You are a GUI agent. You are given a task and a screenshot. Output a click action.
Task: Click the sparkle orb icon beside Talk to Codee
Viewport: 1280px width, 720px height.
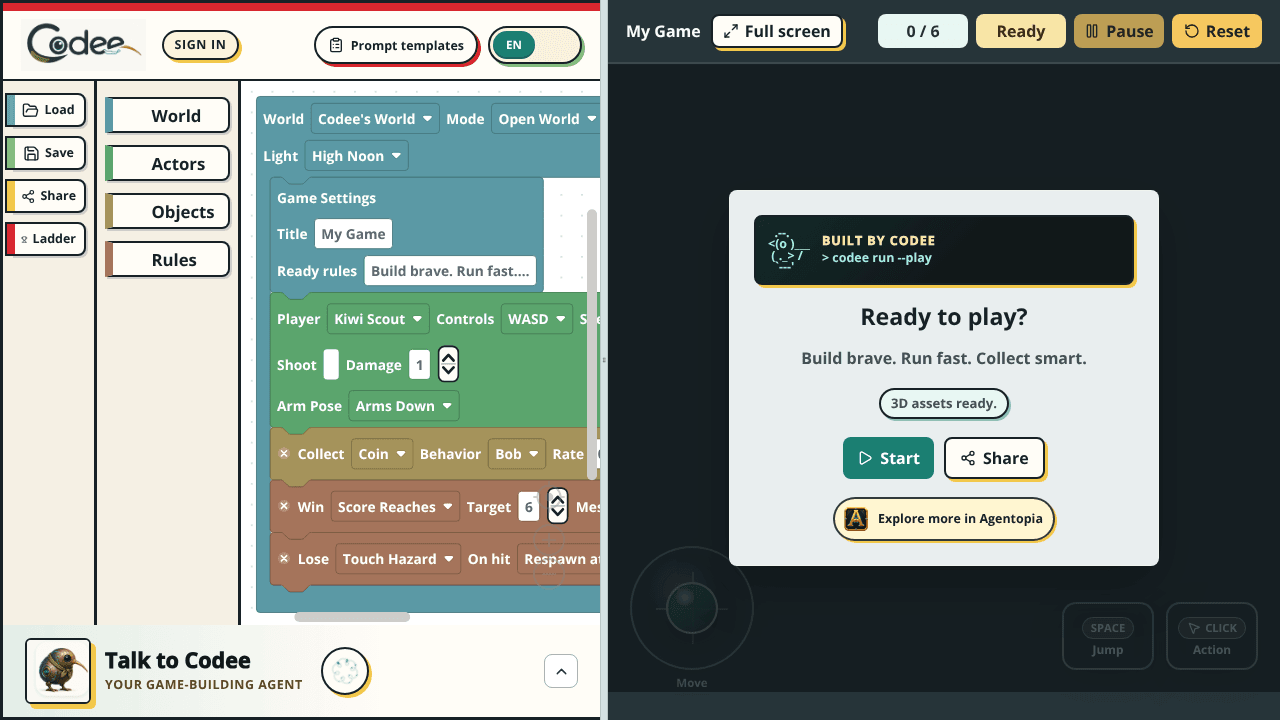pos(345,671)
